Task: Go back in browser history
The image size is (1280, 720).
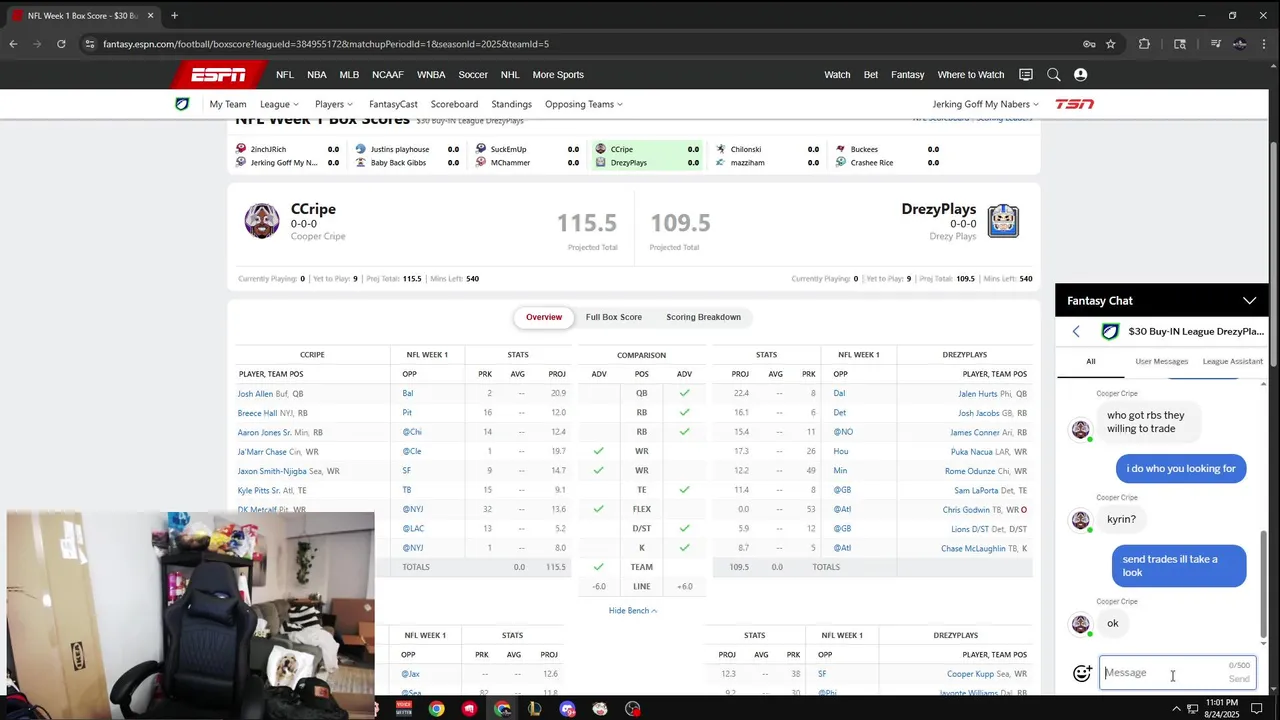Action: (x=13, y=44)
